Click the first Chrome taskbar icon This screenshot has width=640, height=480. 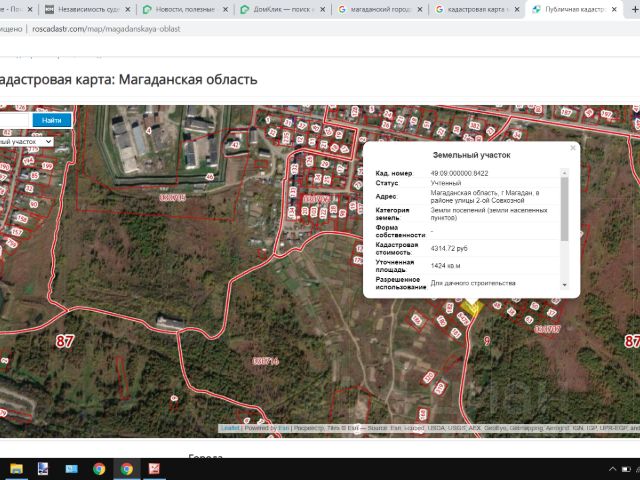(99, 468)
